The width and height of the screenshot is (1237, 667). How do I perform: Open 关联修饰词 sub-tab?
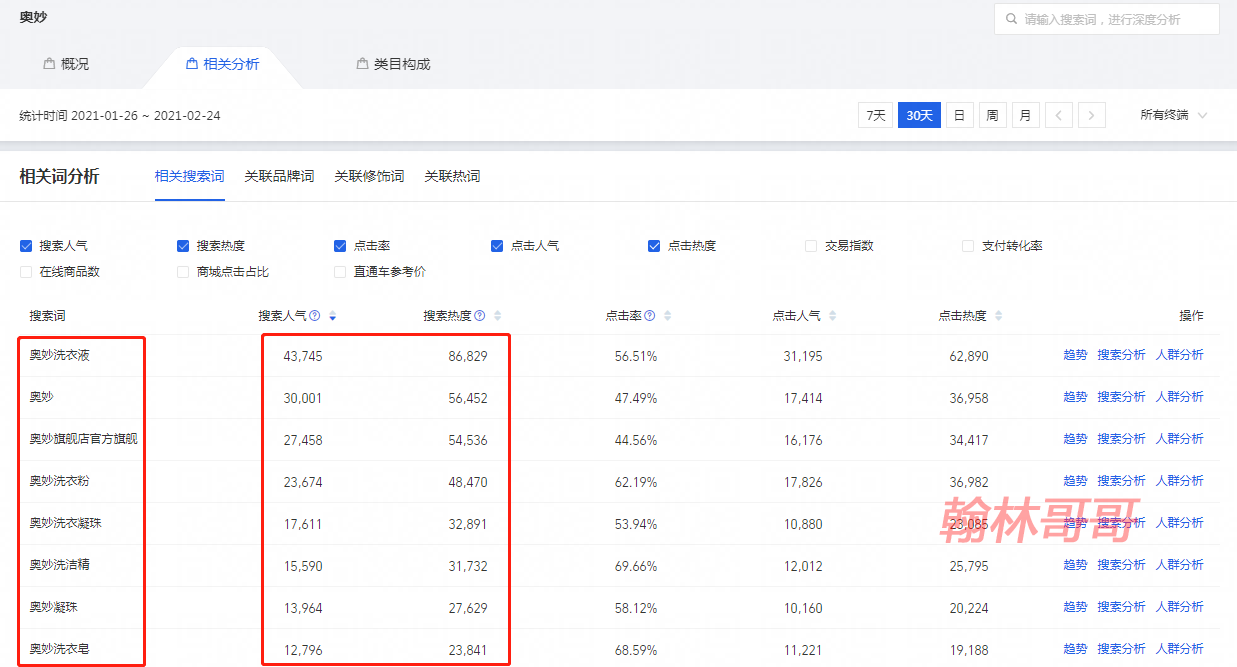(369, 176)
